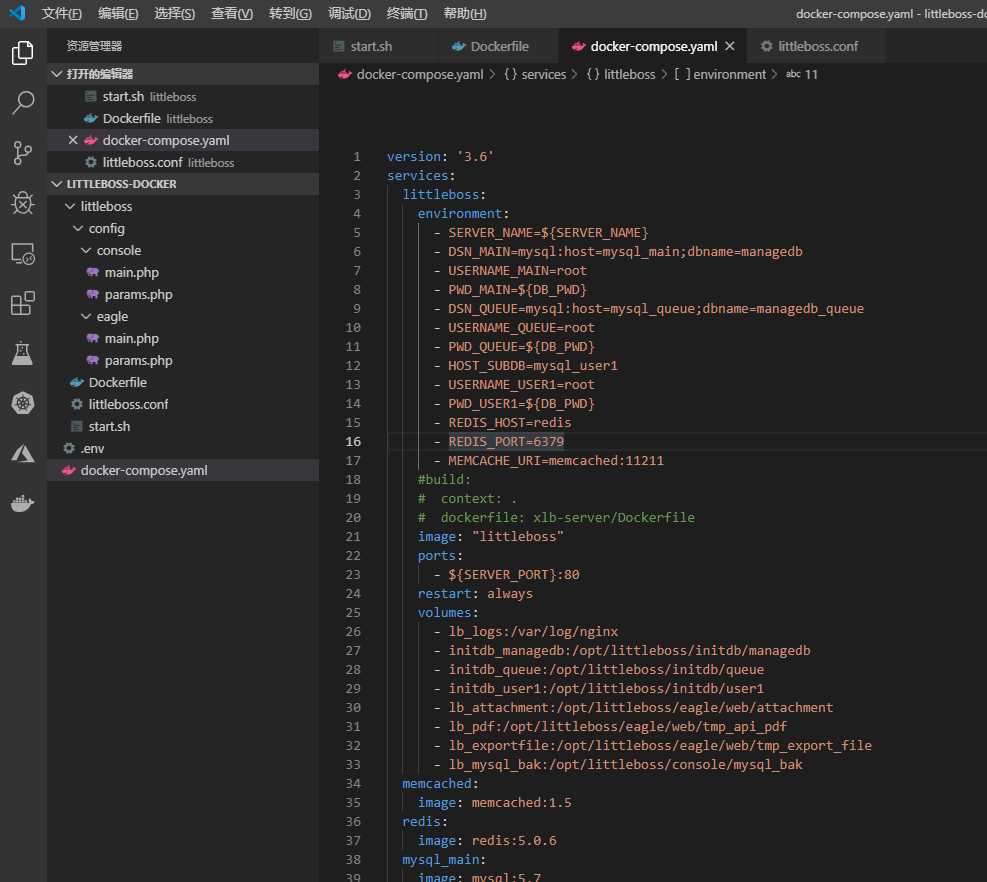
Task: Click the docker-compose.yaml breadcrumb
Action: pyautogui.click(x=420, y=74)
